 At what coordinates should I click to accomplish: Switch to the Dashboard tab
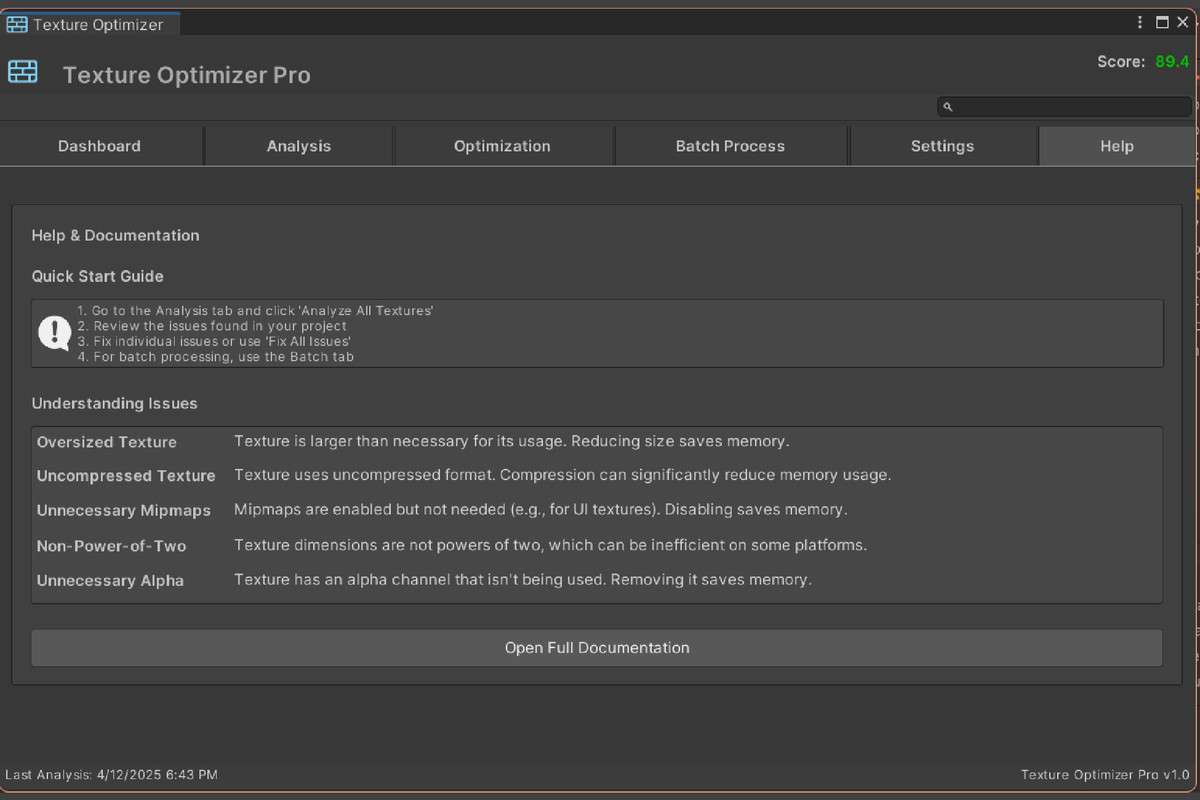(99, 146)
